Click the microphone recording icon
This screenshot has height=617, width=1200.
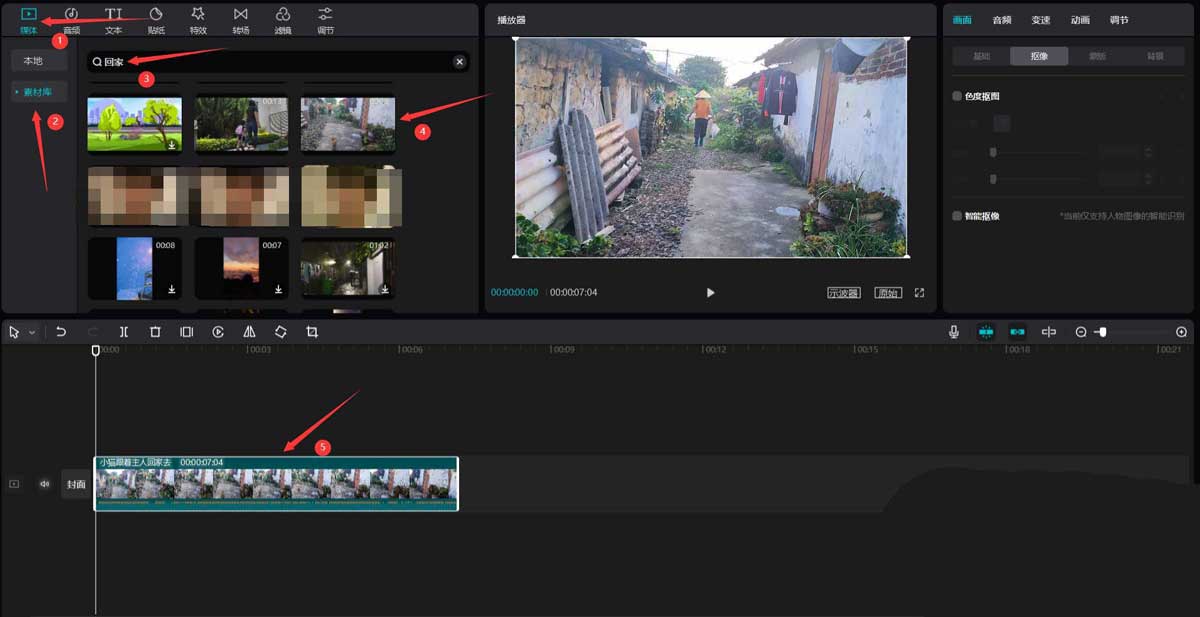tap(954, 331)
